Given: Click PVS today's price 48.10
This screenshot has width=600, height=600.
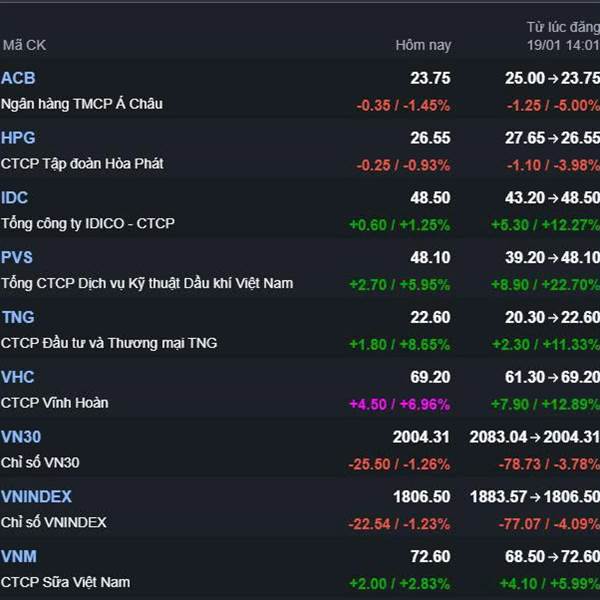Looking at the screenshot, I should [430, 258].
